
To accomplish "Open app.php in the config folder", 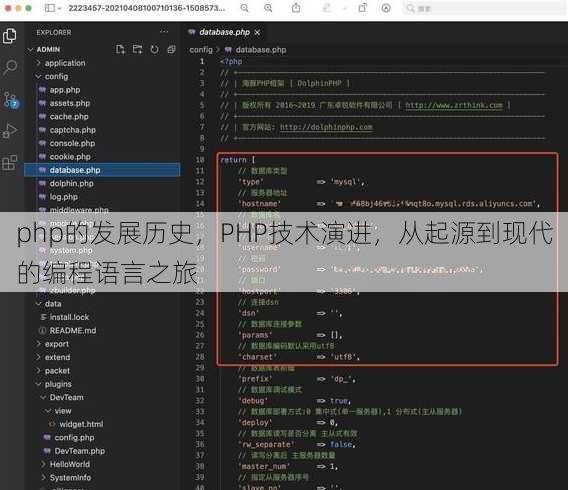I will coord(65,90).
